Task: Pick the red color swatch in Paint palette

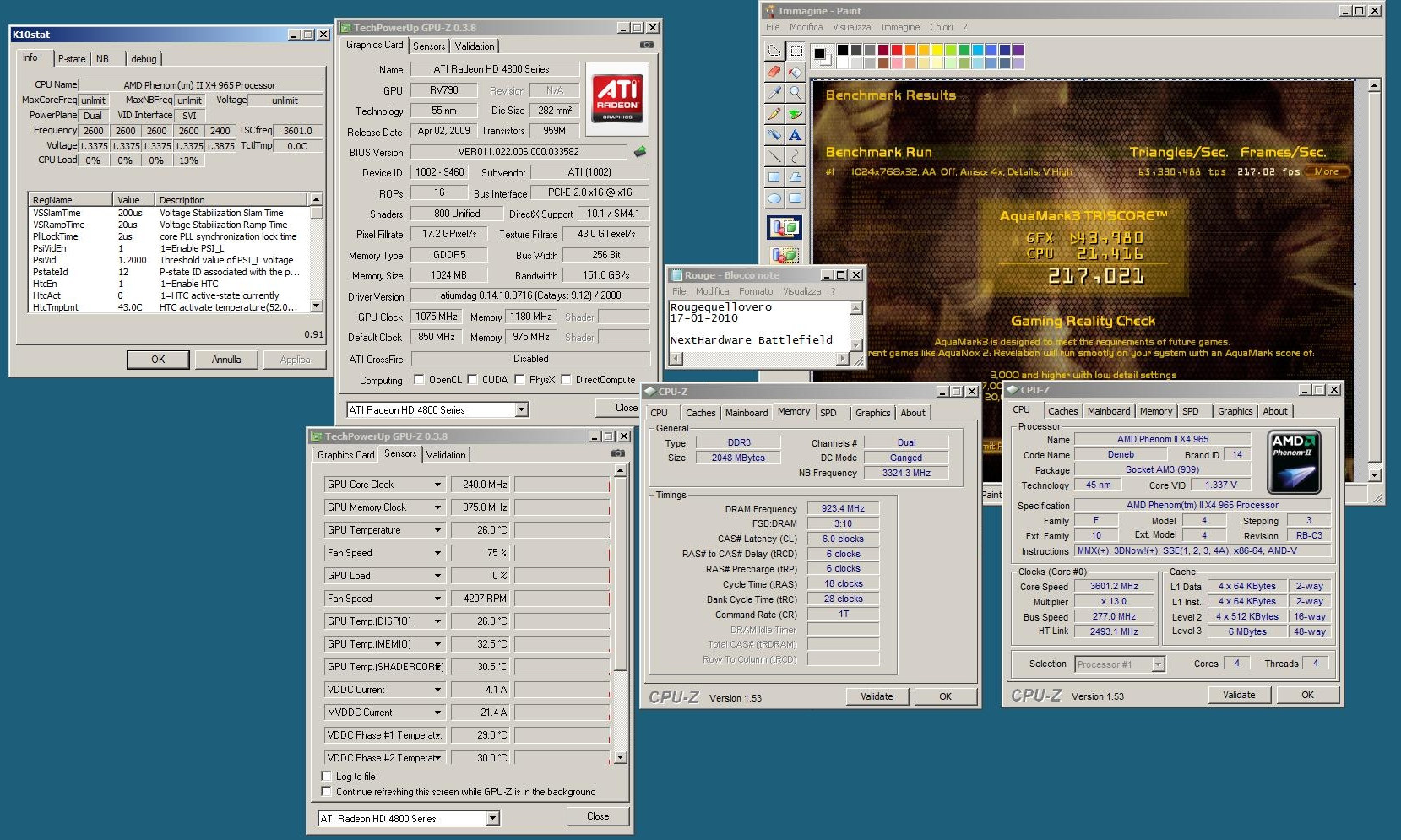Action: pos(897,50)
